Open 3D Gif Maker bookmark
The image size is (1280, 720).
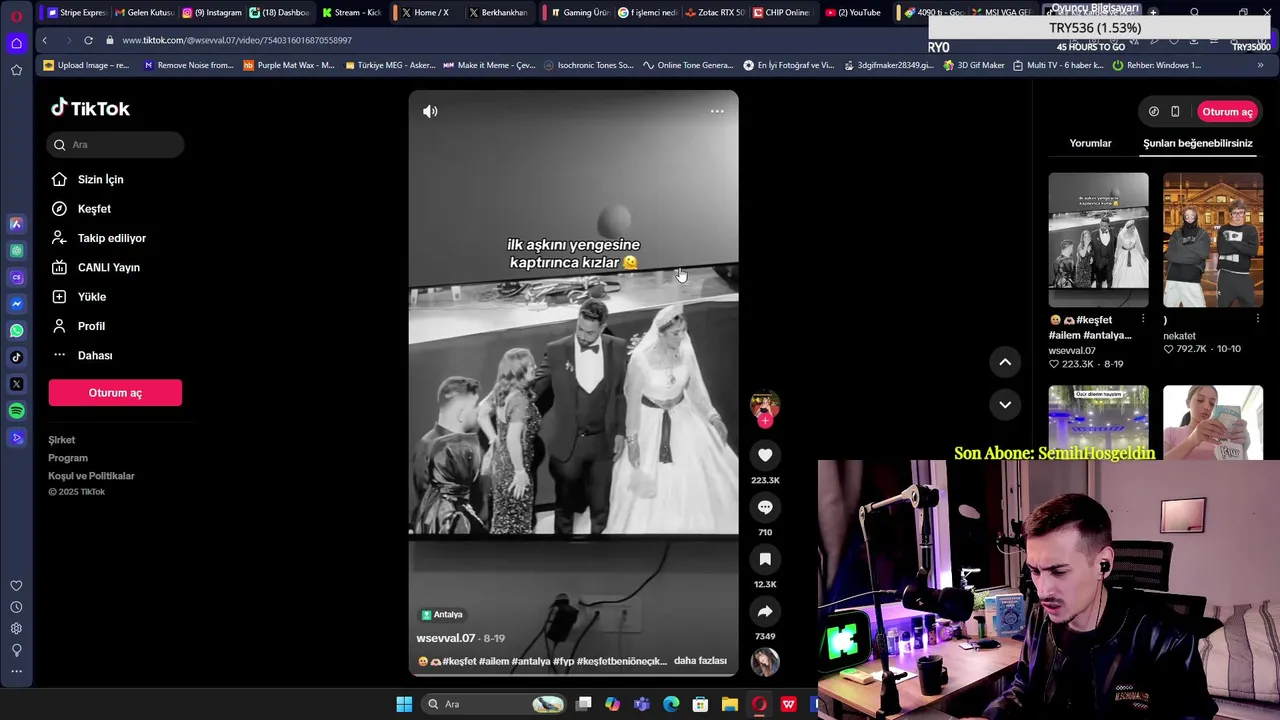(973, 65)
